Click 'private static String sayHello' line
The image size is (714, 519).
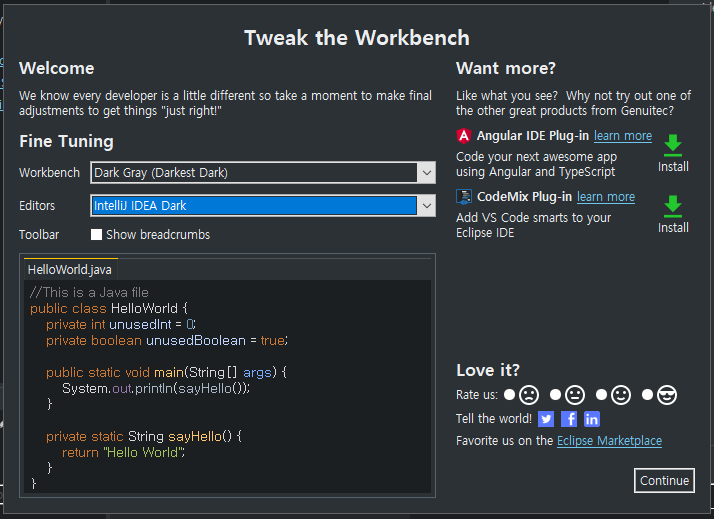(x=144, y=437)
